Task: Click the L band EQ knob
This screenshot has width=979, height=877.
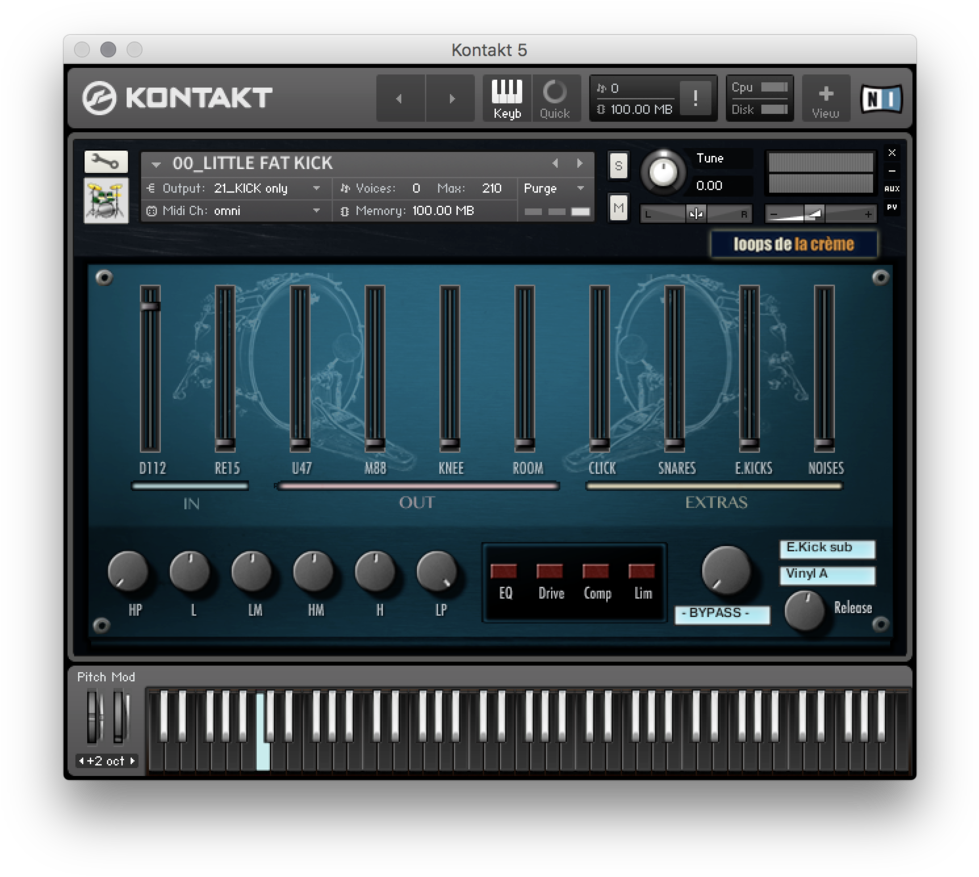Action: (x=190, y=571)
